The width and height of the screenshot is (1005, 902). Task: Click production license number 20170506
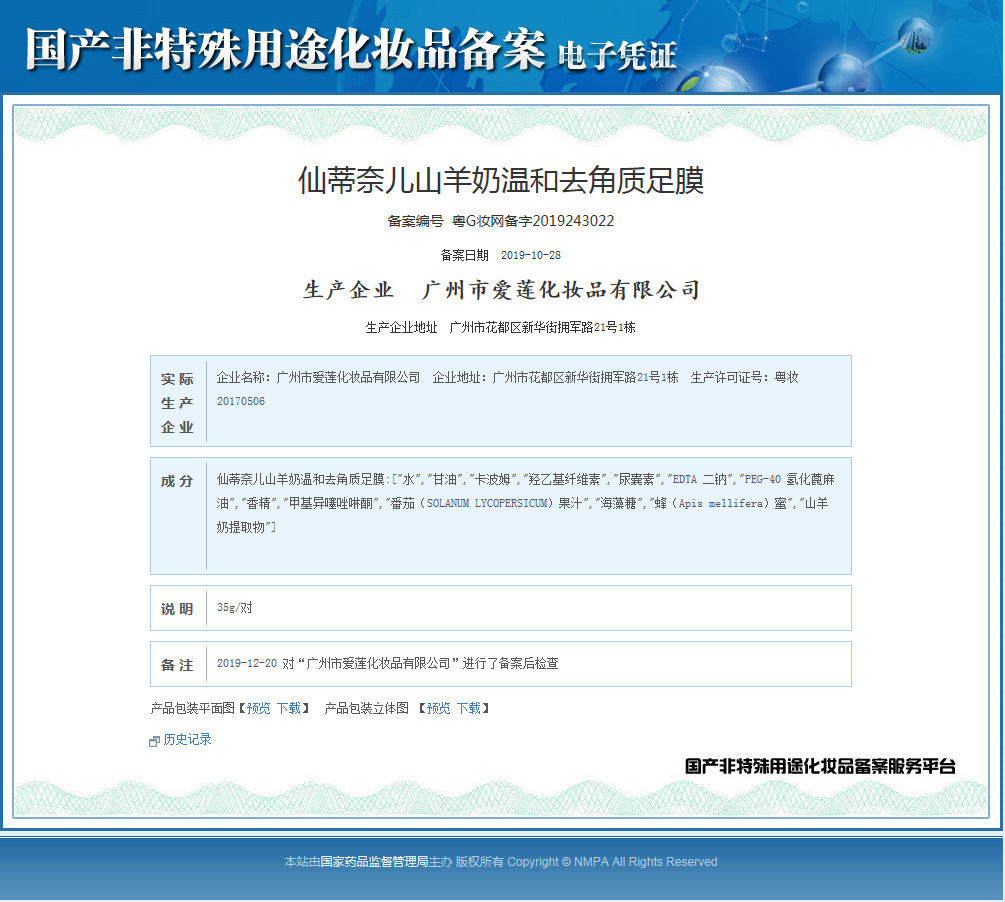click(240, 401)
